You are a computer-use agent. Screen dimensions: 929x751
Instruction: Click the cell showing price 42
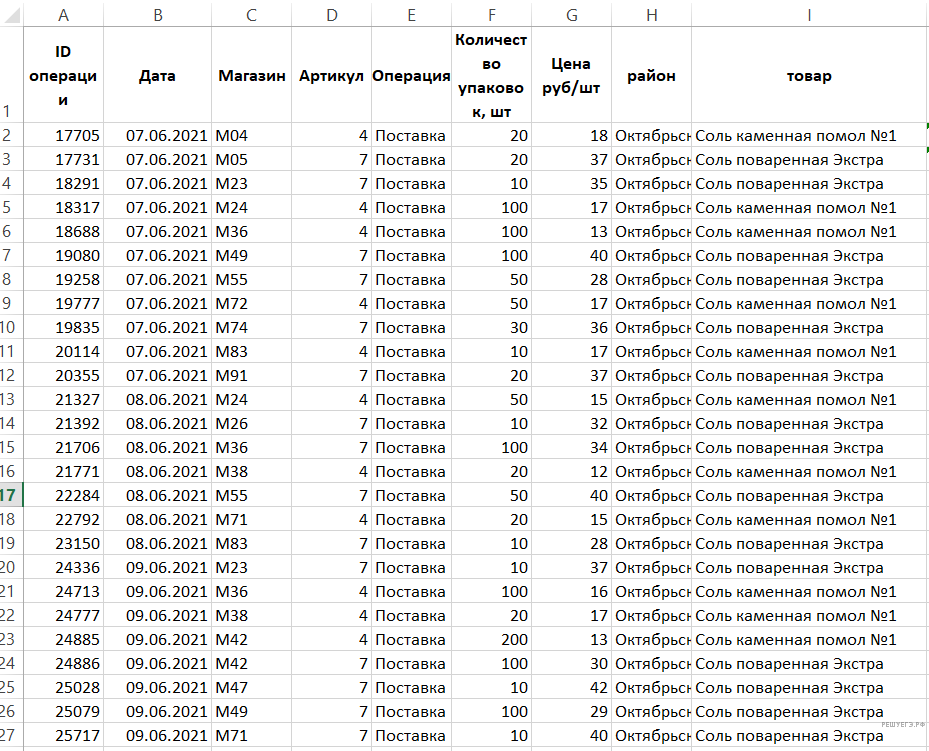(x=571, y=687)
